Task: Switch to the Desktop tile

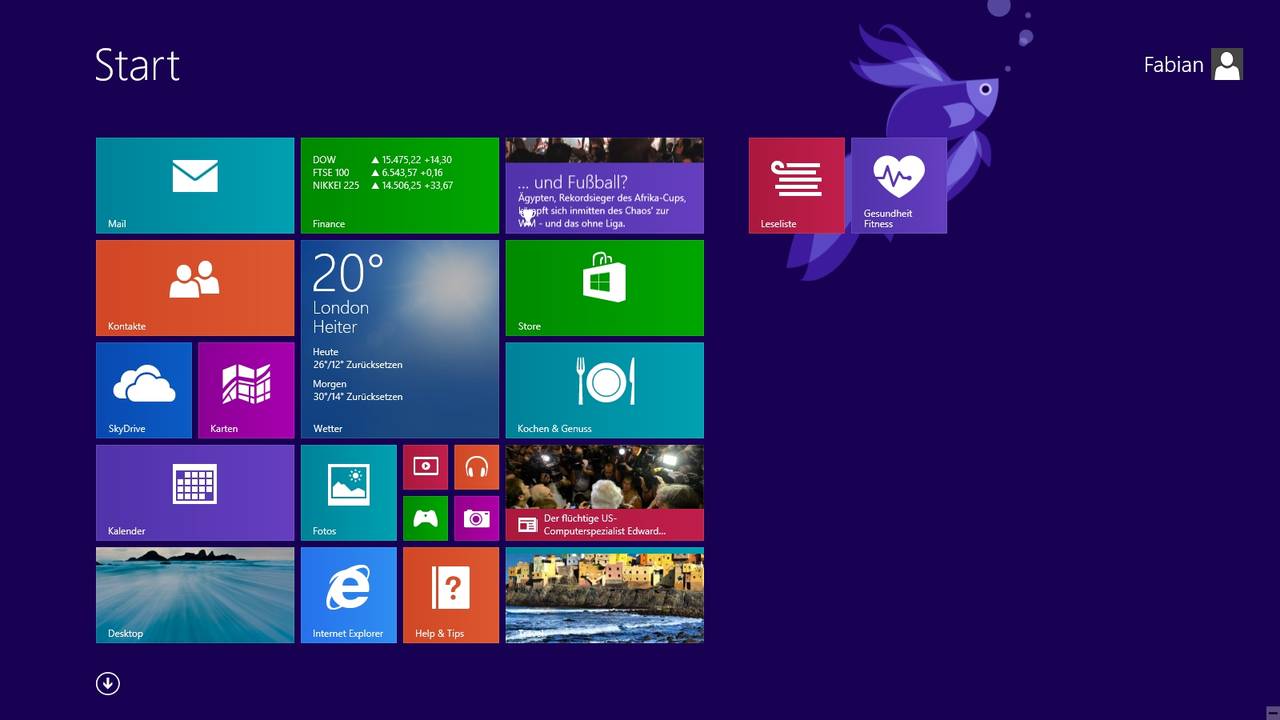Action: tap(195, 595)
